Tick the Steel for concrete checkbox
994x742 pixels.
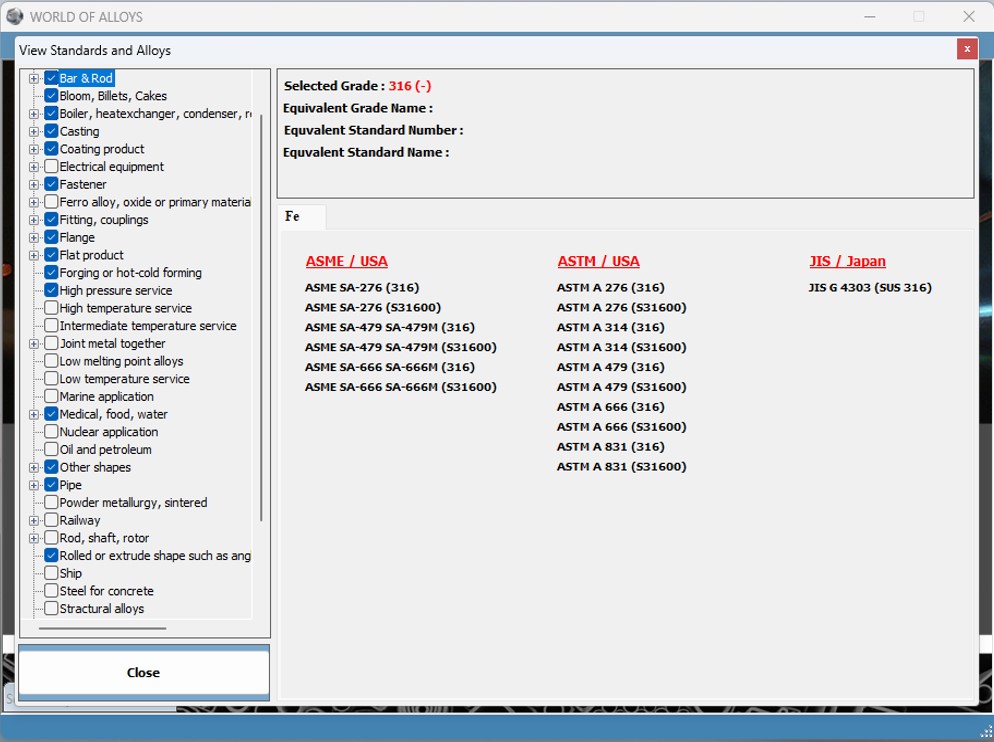click(51, 590)
